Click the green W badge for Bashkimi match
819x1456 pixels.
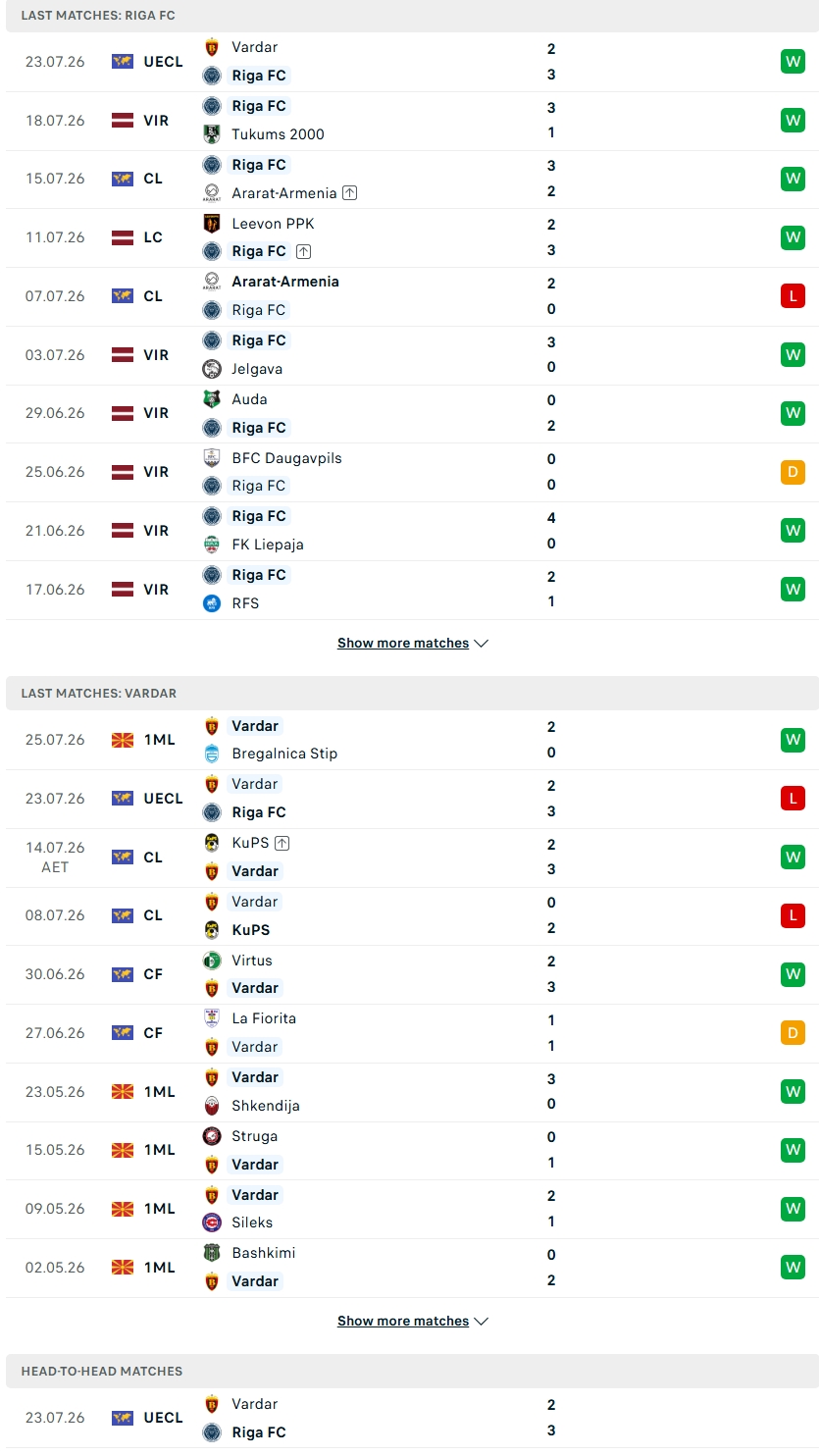coord(793,1268)
